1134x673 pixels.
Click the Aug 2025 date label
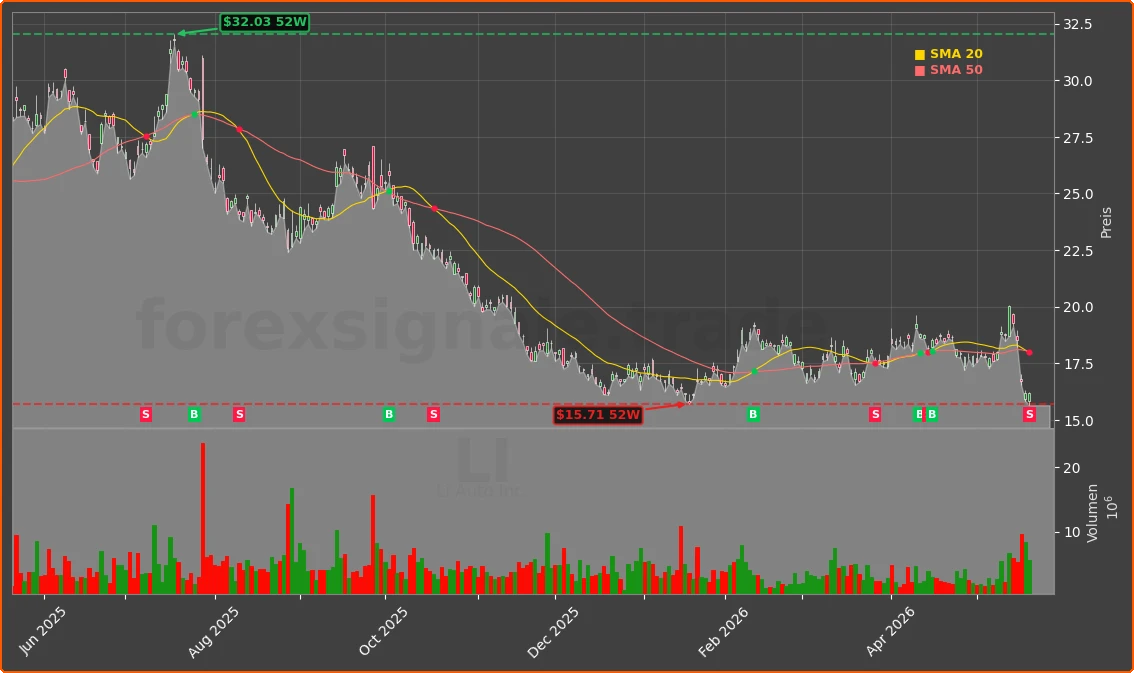point(213,632)
